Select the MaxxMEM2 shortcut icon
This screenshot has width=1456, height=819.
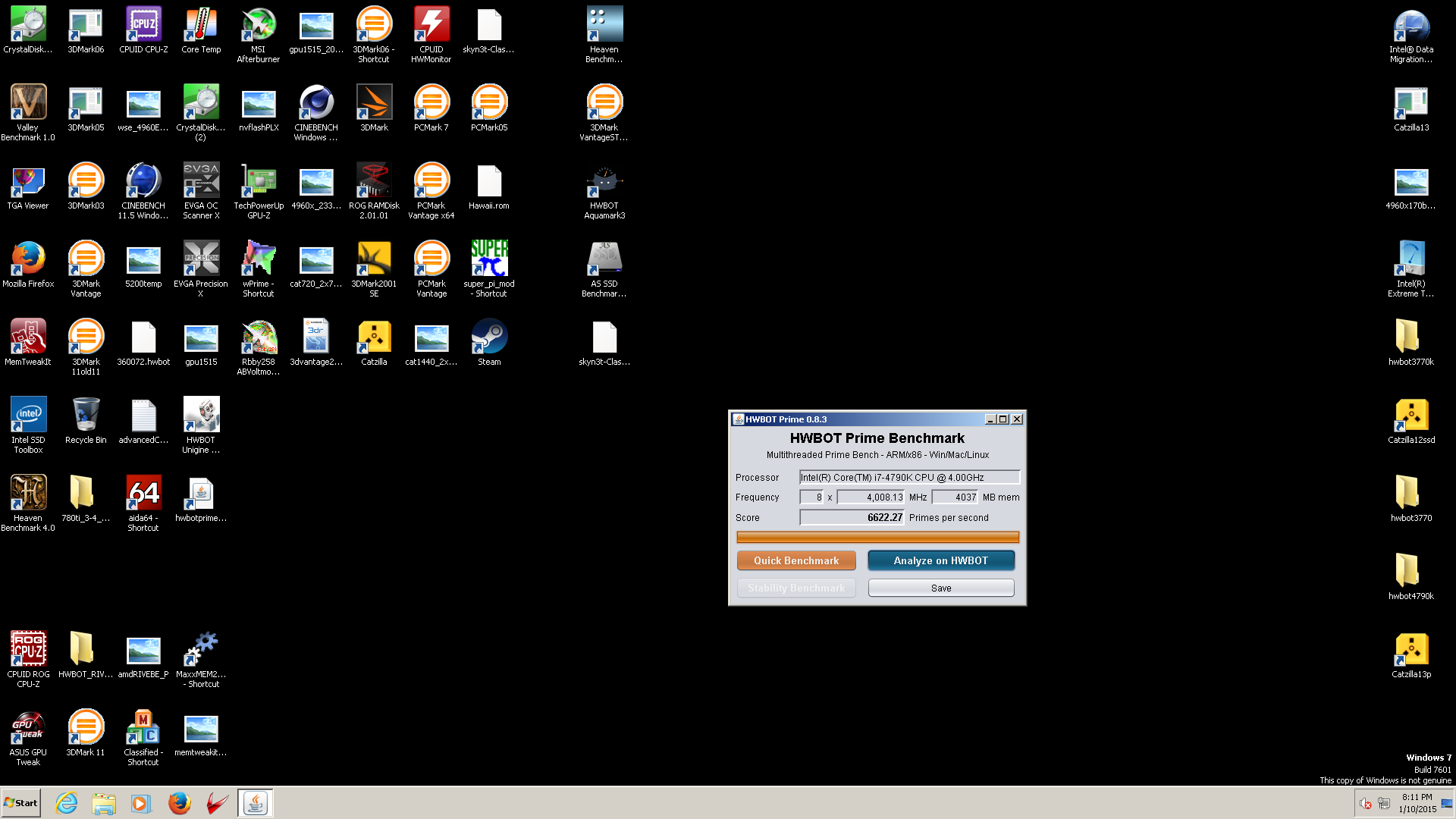click(201, 660)
